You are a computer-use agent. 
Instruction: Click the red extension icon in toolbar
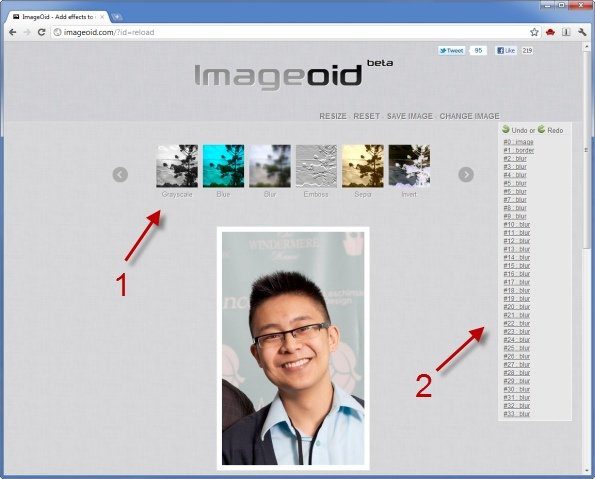tap(550, 32)
